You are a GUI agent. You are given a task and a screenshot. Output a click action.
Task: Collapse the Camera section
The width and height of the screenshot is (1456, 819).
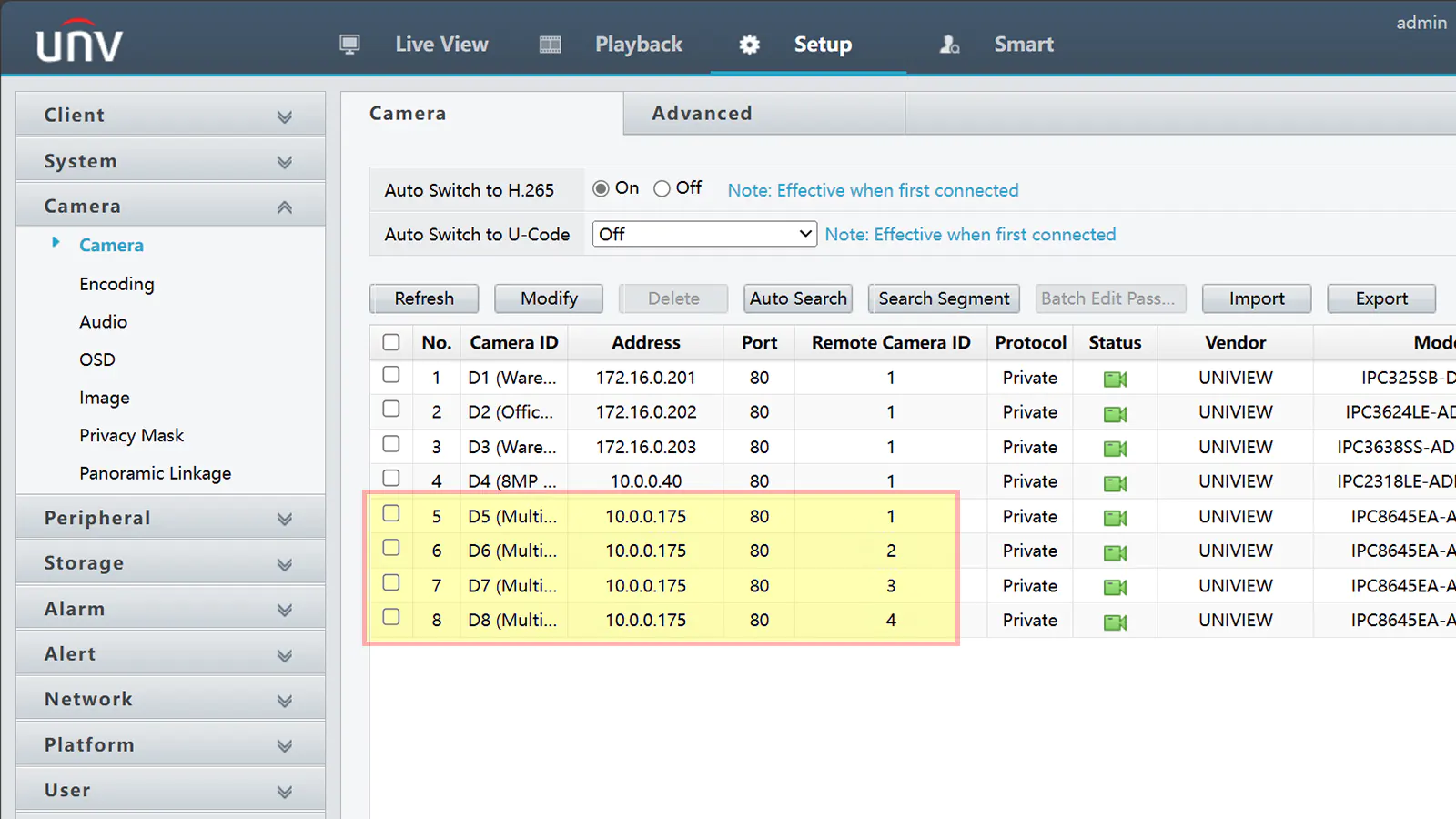point(170,206)
